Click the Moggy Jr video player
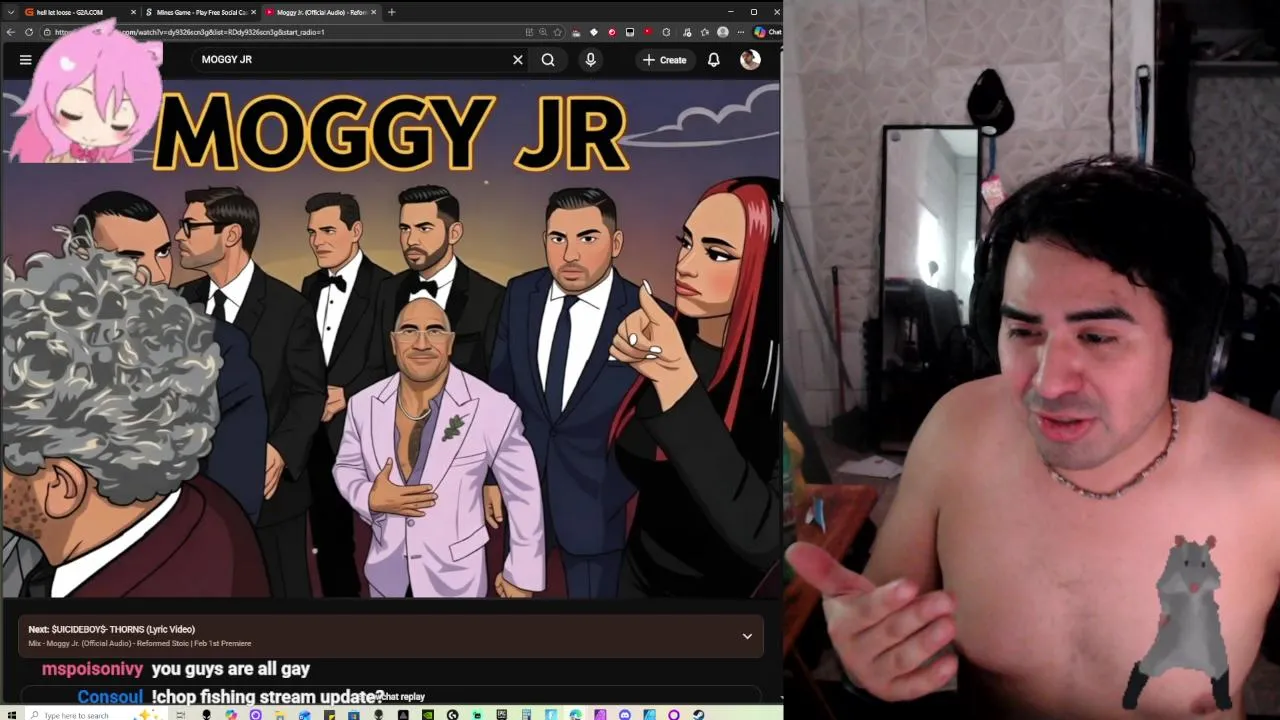This screenshot has height=720, width=1280. tap(391, 340)
